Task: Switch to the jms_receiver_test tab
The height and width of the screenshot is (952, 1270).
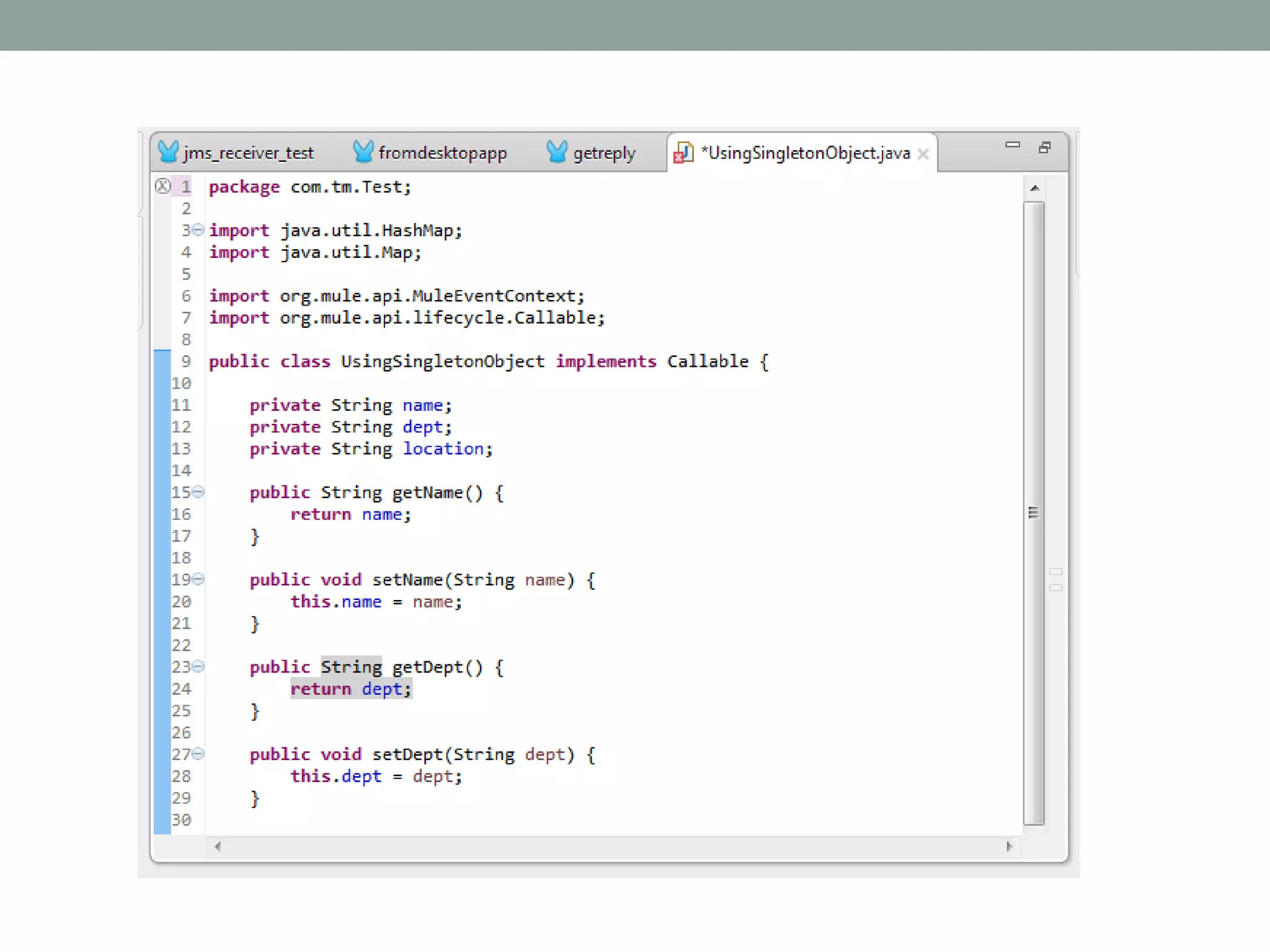Action: (x=249, y=153)
